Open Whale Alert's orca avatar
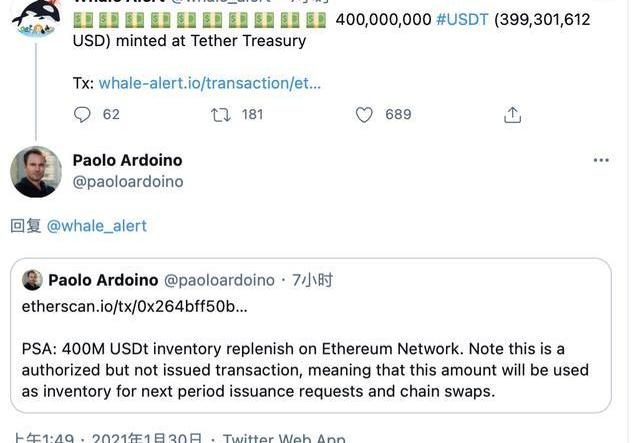 [36, 18]
